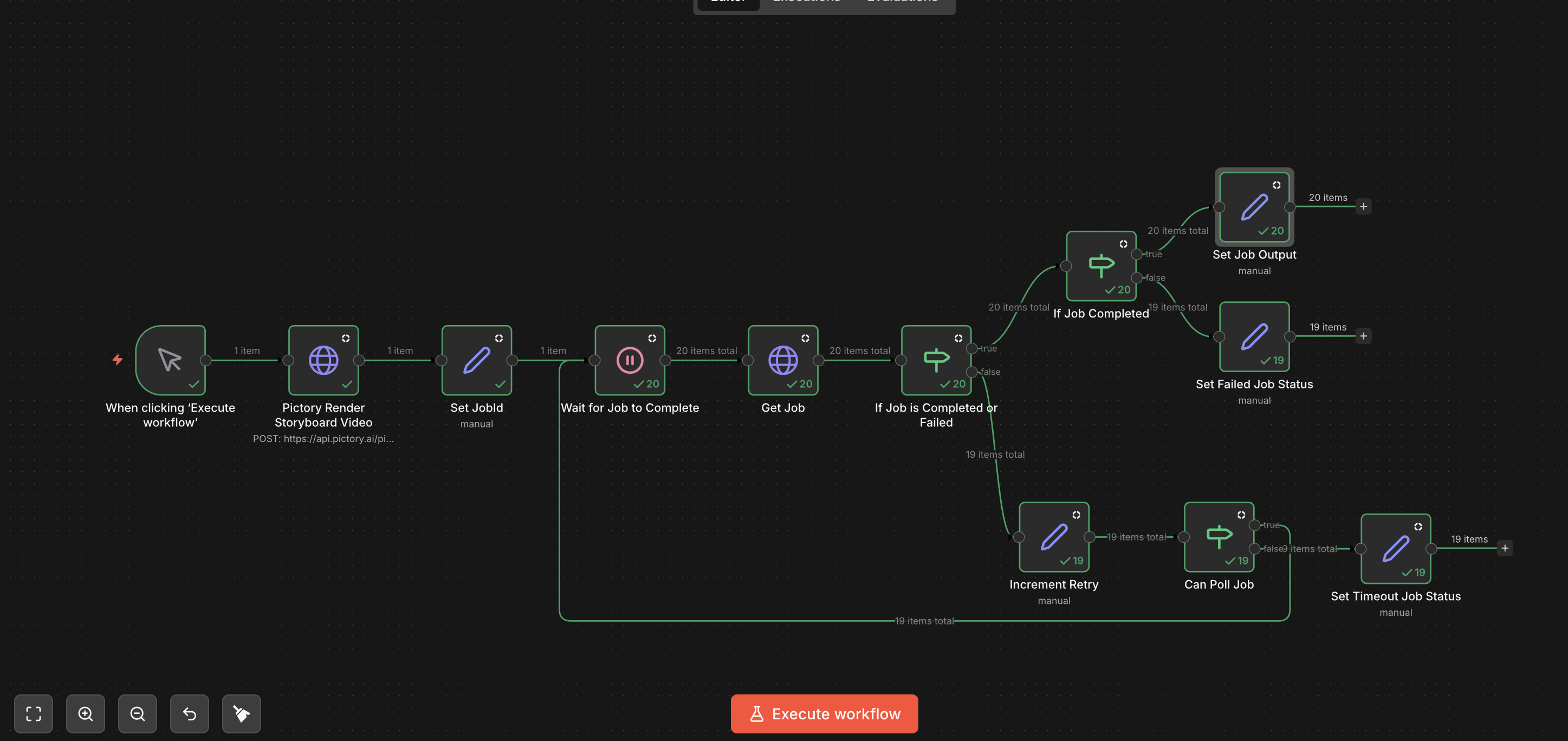Fit the workflow to view
This screenshot has height=741, width=1568.
[34, 713]
